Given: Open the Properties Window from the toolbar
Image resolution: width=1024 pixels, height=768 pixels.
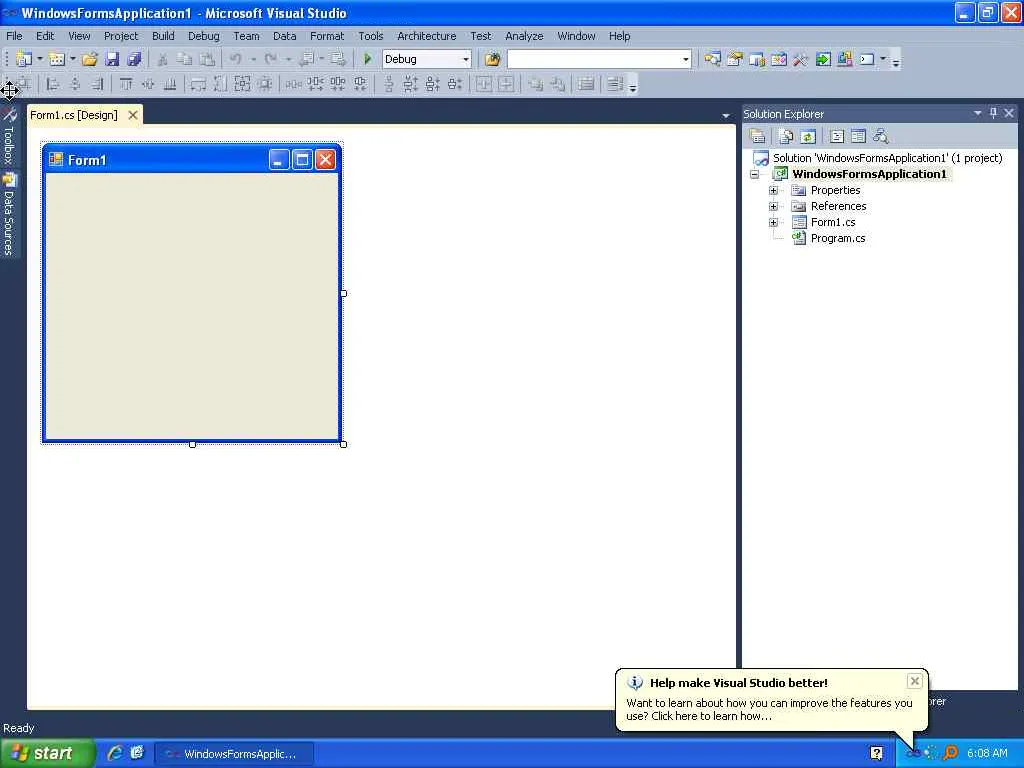Looking at the screenshot, I should pos(735,59).
